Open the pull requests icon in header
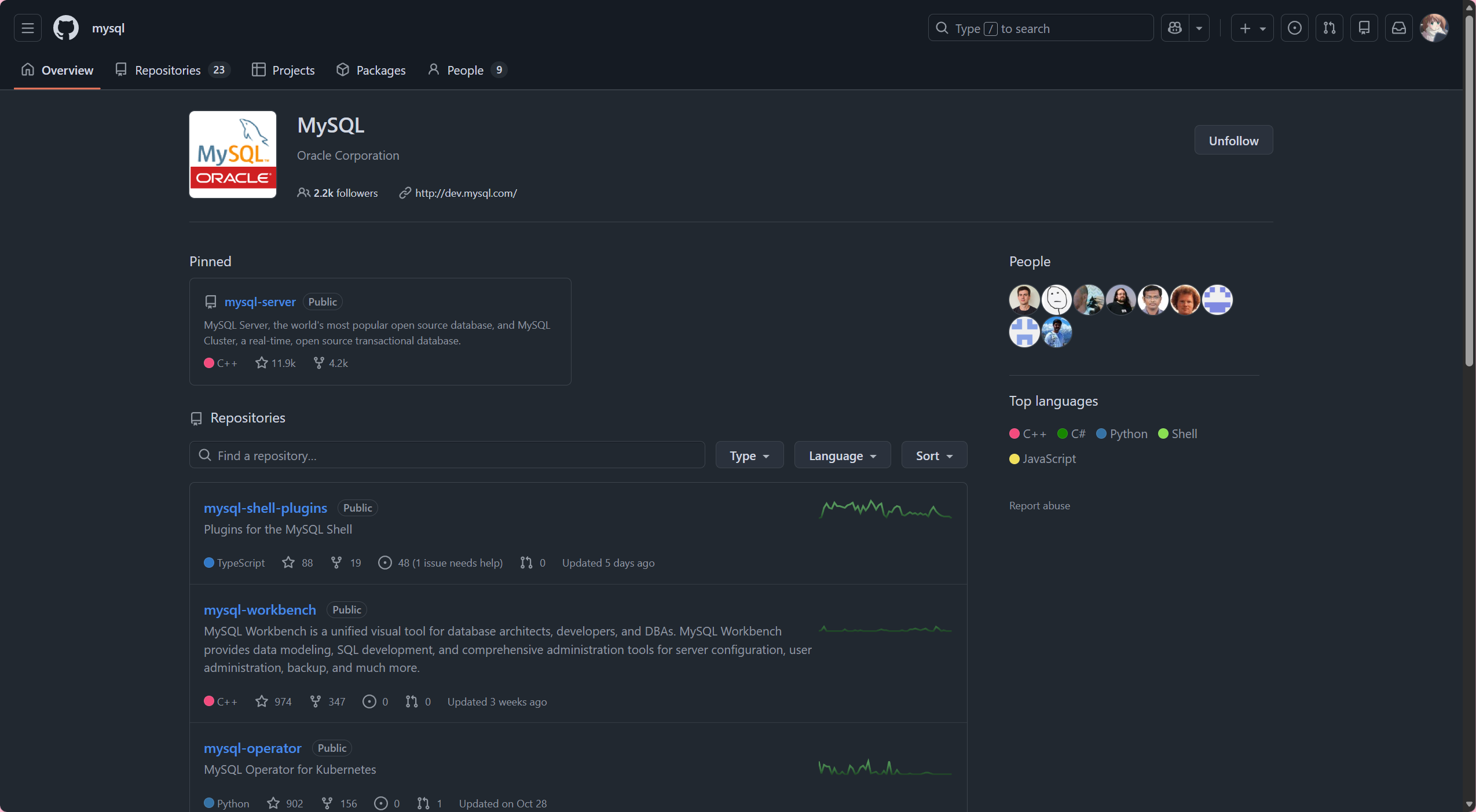 pos(1330,28)
